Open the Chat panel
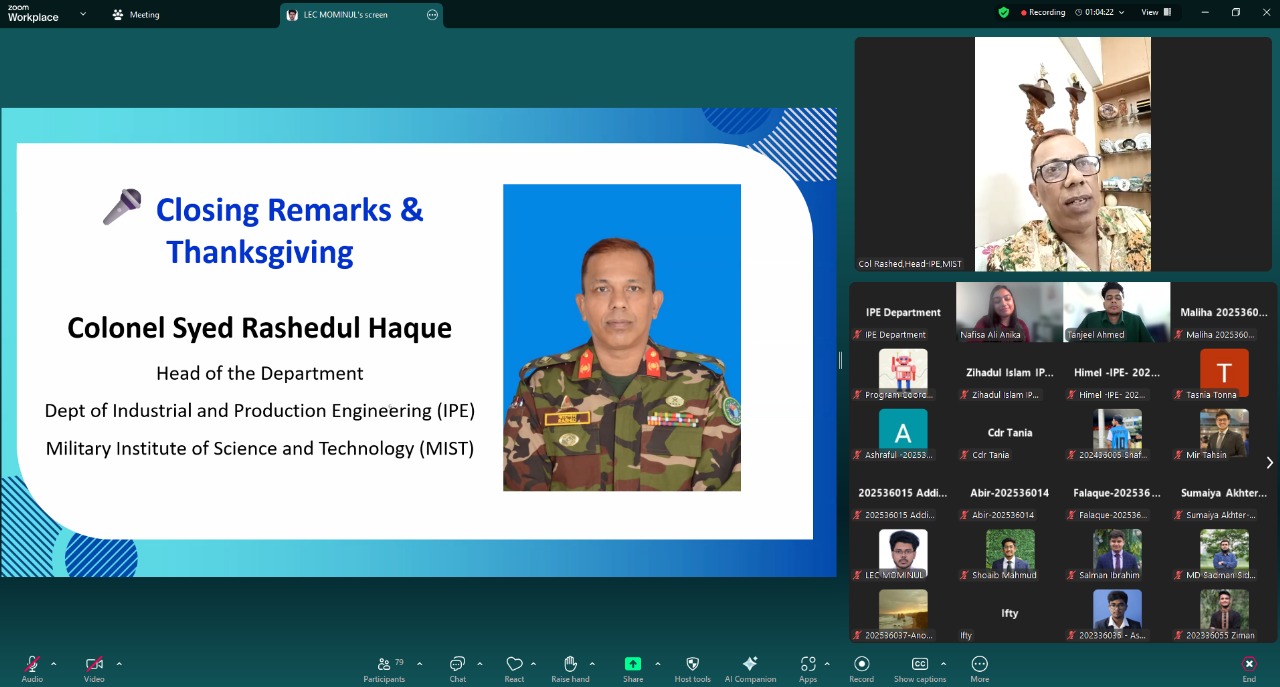 click(x=457, y=664)
